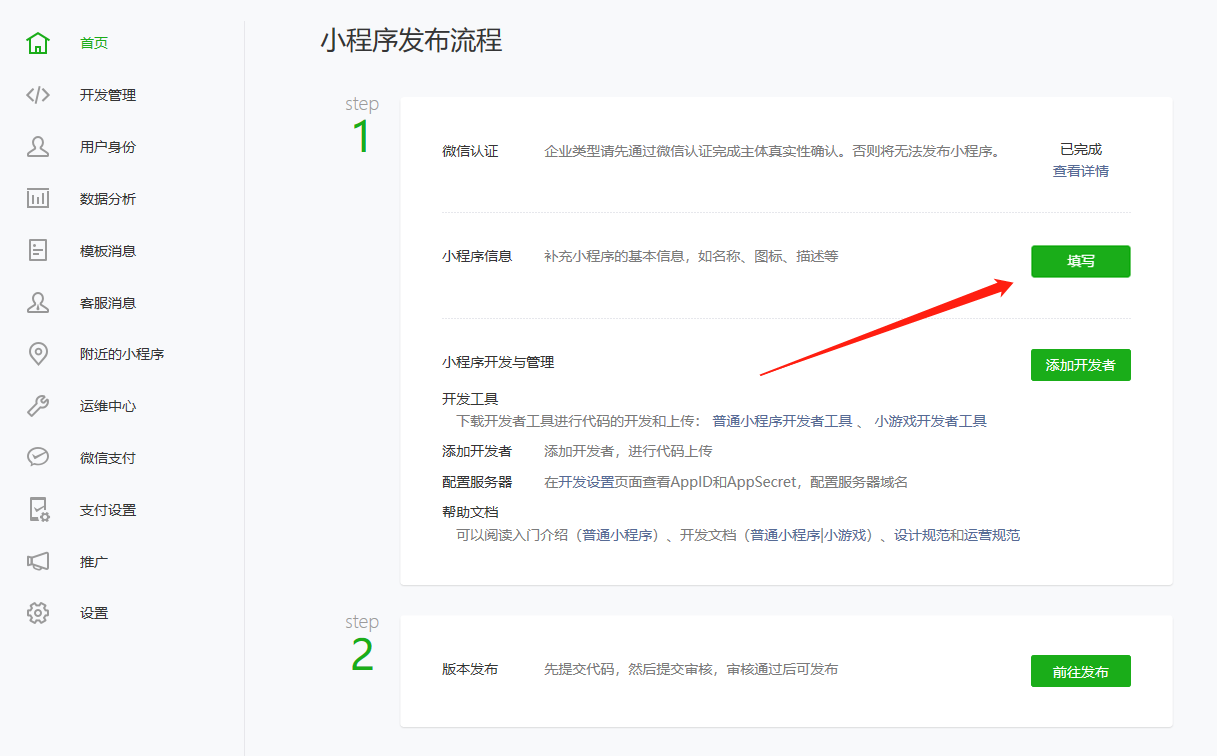Image resolution: width=1217 pixels, height=756 pixels.
Task: Open 支付设置 payment settings
Action: click(x=38, y=509)
